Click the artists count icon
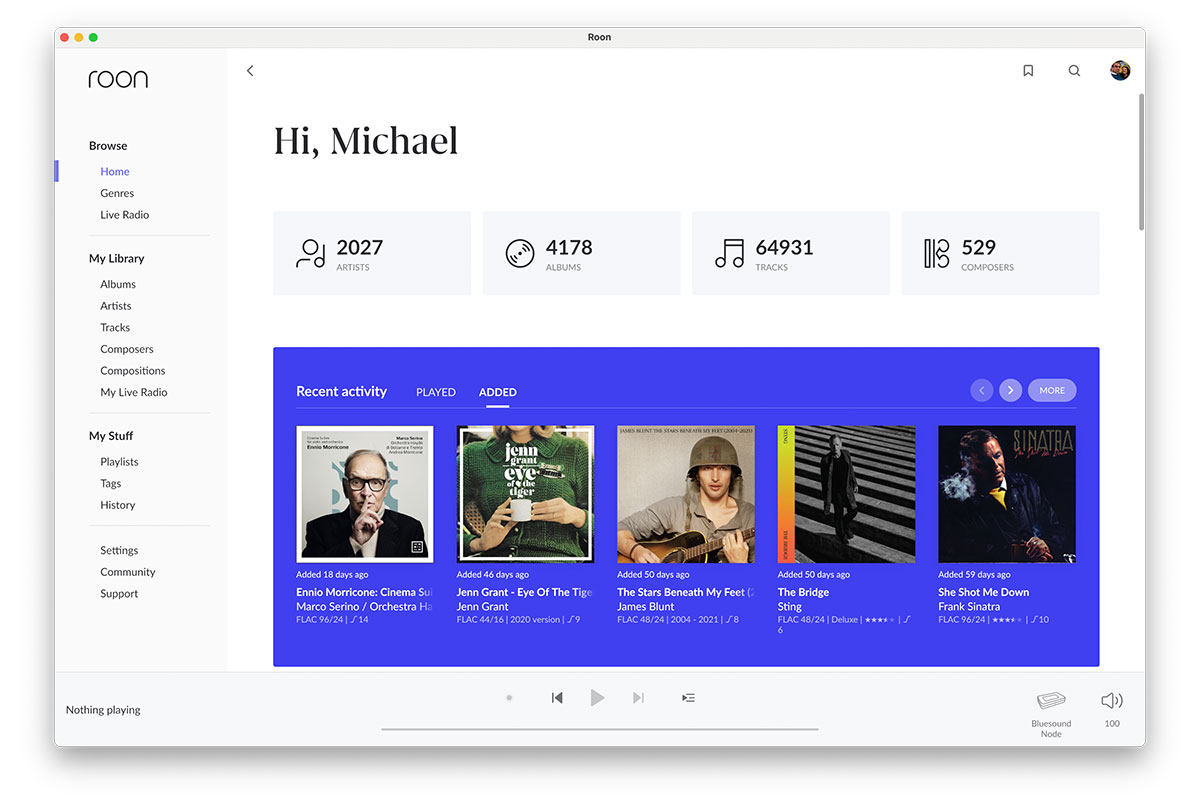This screenshot has height=800, width=1200. (310, 253)
